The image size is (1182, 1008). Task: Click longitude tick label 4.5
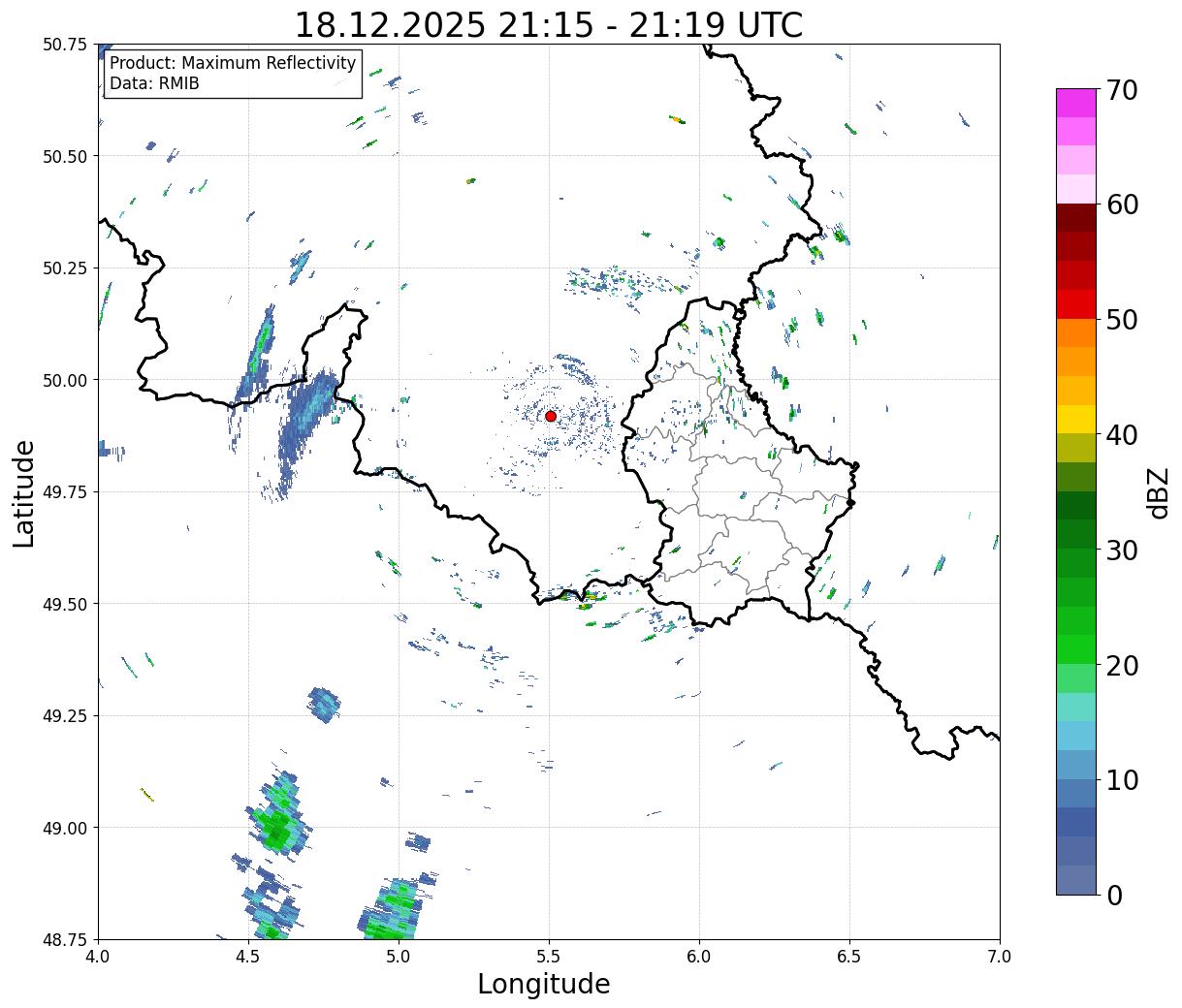[x=248, y=956]
